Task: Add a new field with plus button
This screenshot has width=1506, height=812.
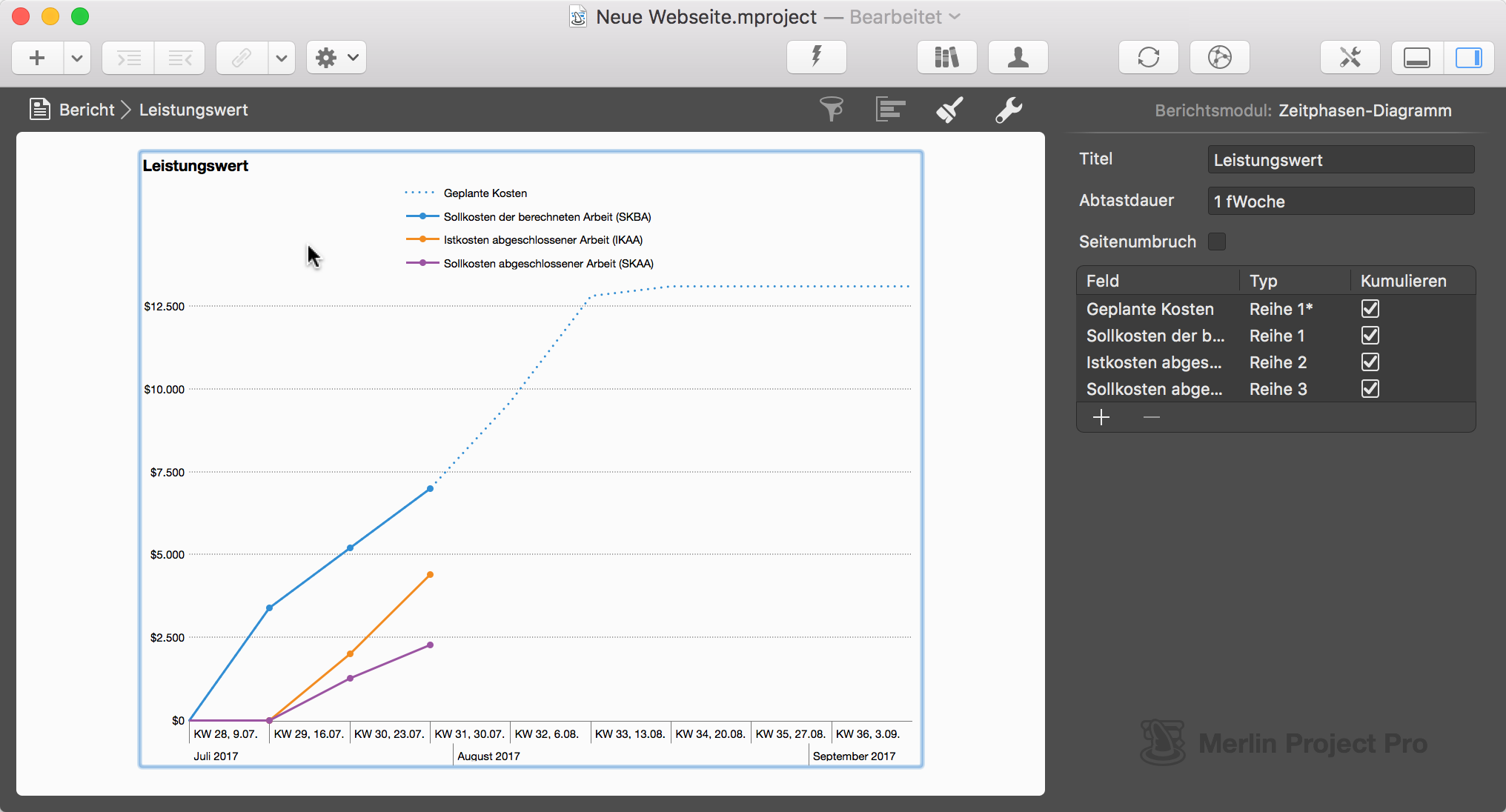Action: pyautogui.click(x=1101, y=418)
